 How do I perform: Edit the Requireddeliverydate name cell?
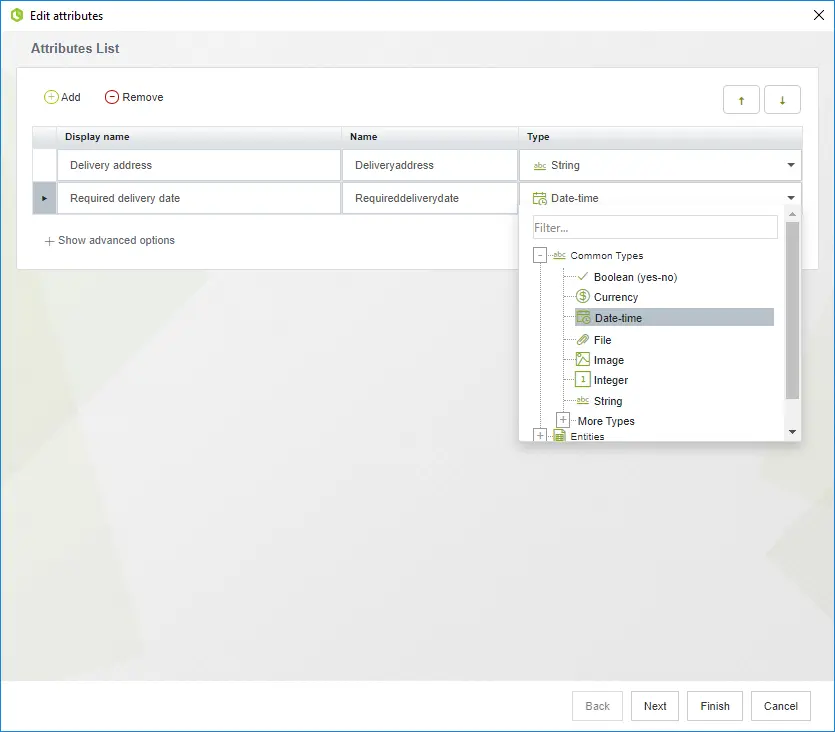point(430,198)
